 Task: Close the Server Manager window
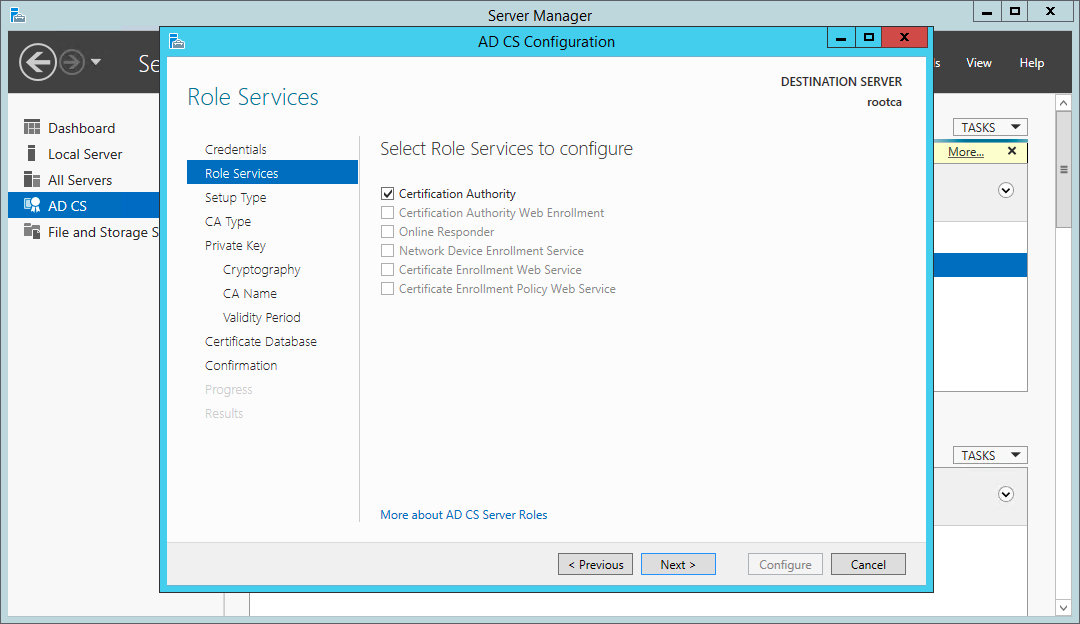[1050, 11]
